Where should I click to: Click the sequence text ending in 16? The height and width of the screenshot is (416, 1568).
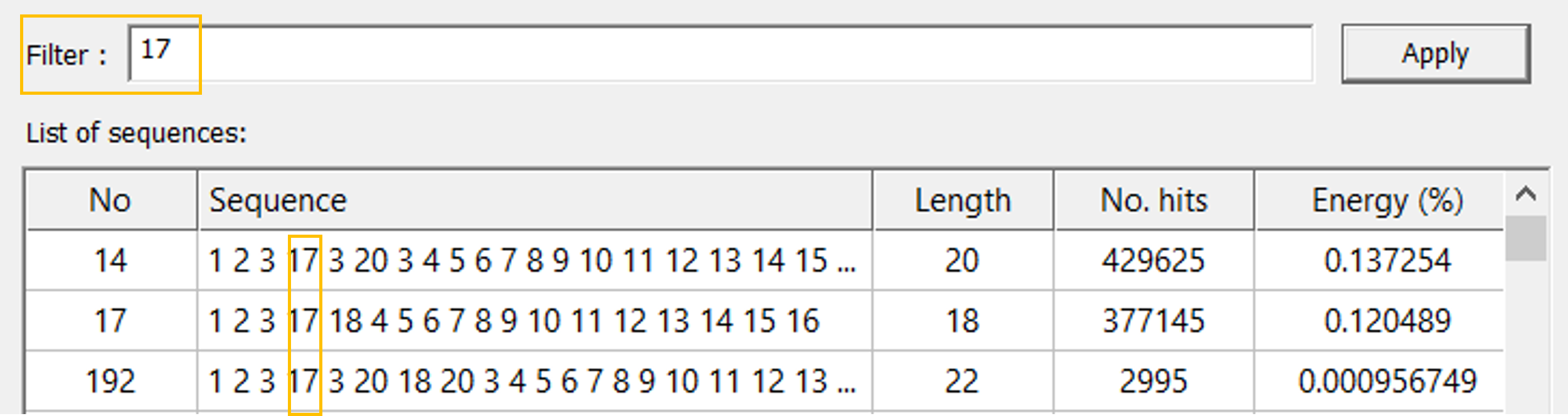[514, 321]
